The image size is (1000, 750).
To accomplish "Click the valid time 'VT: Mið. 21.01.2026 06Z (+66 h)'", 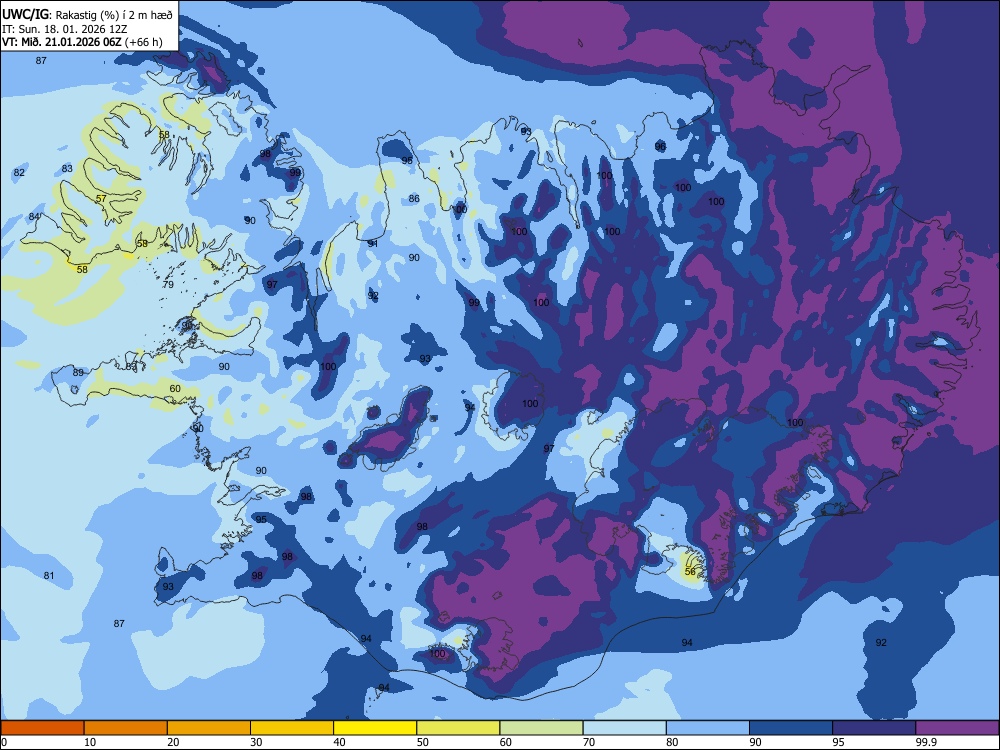I will [x=82, y=42].
